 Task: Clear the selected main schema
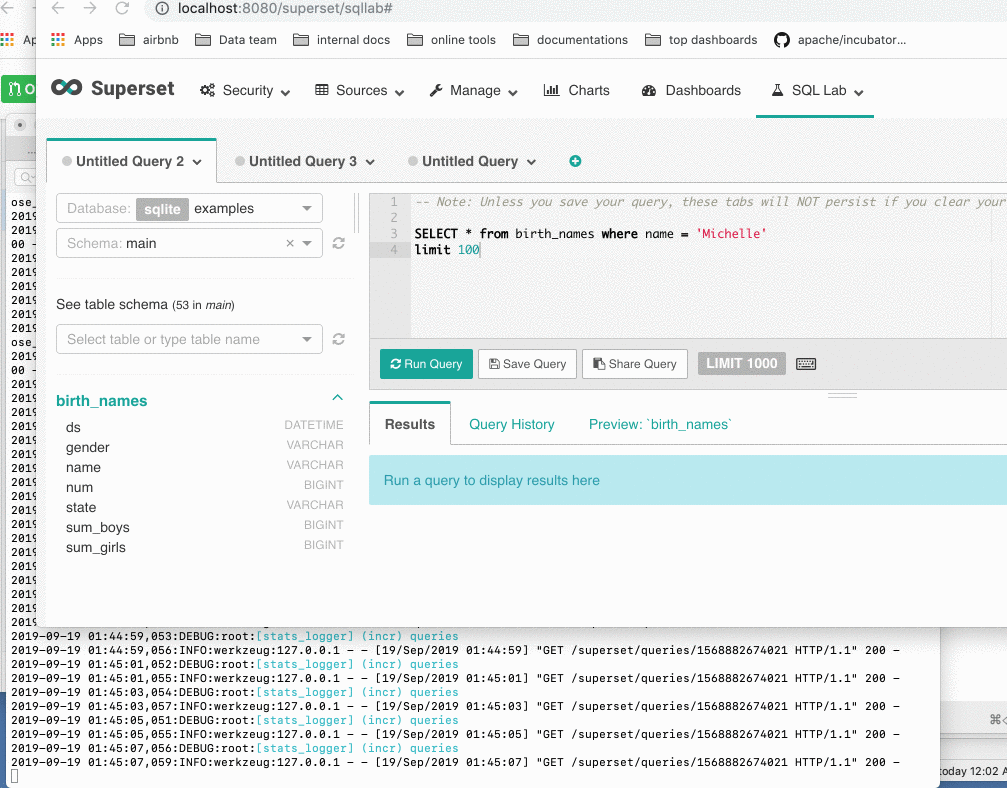tap(290, 243)
